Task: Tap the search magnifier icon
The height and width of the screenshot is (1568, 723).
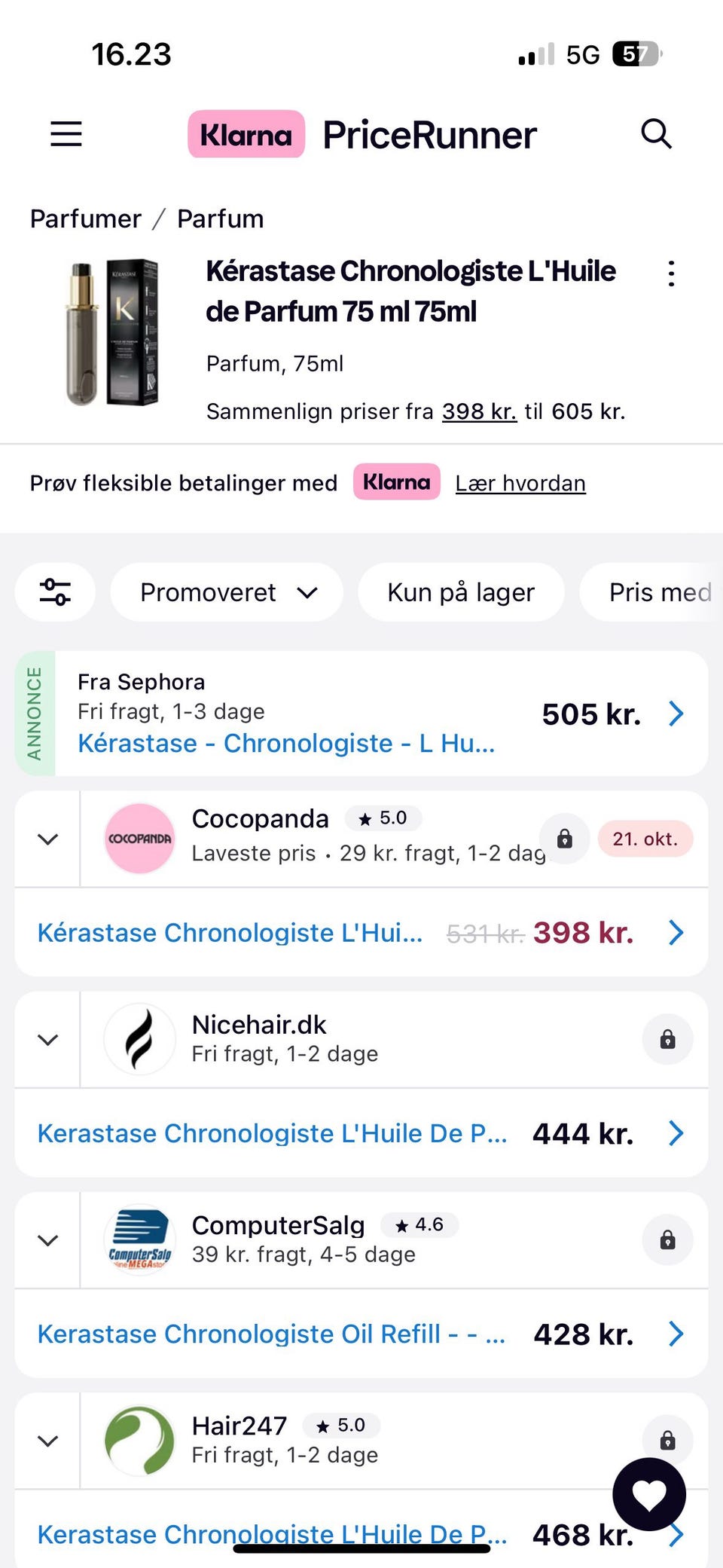Action: pyautogui.click(x=656, y=134)
